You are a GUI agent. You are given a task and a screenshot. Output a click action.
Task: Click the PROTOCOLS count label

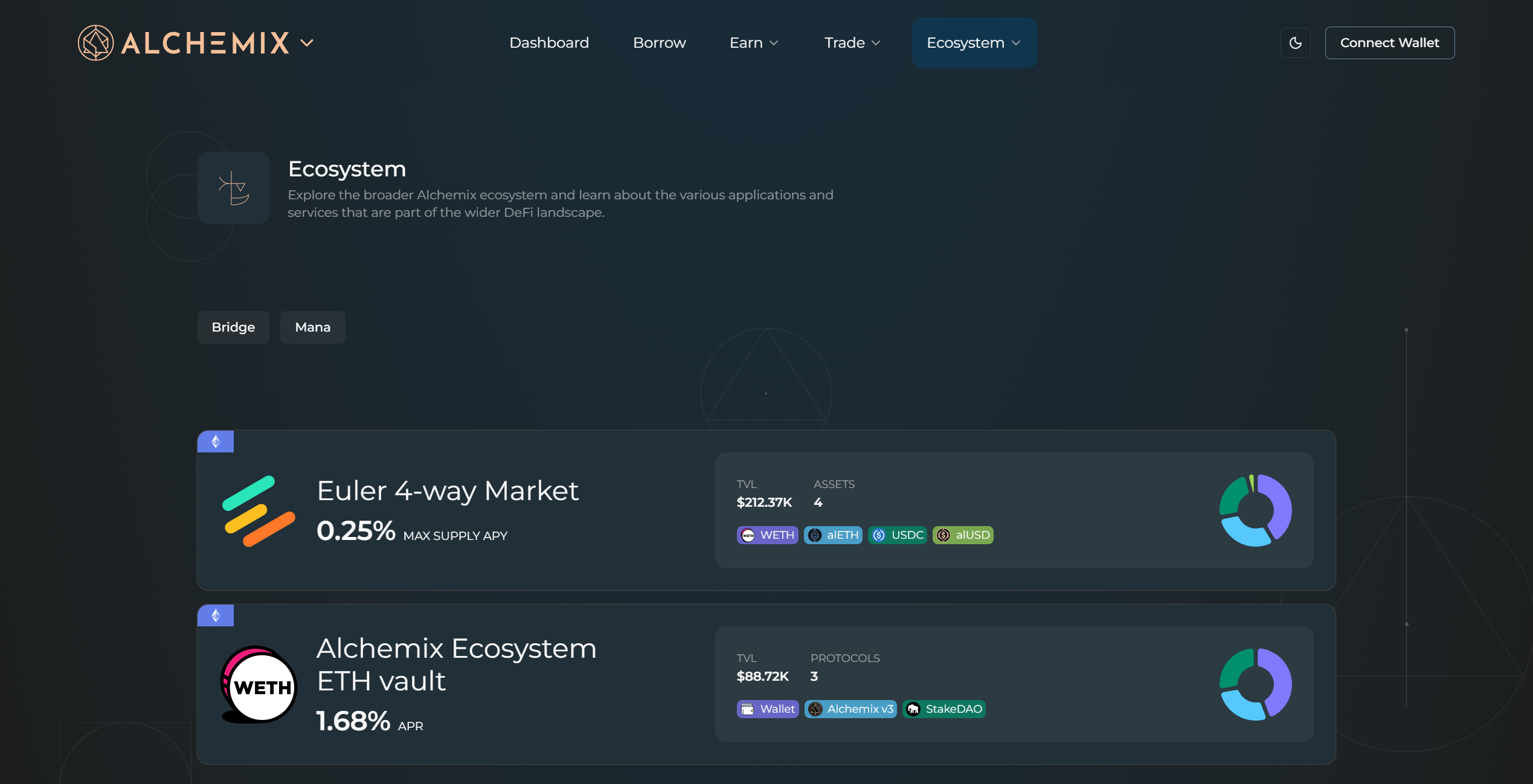(845, 658)
